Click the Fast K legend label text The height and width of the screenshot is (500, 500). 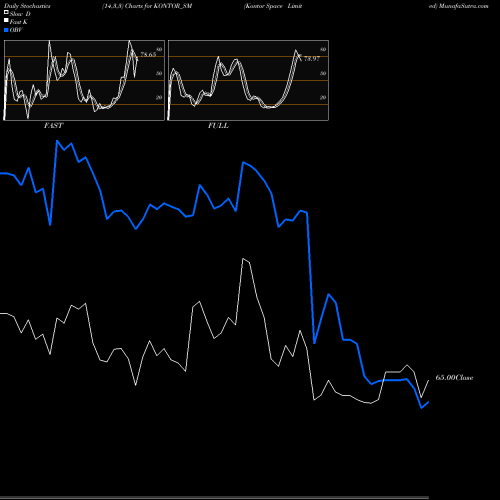[19, 22]
